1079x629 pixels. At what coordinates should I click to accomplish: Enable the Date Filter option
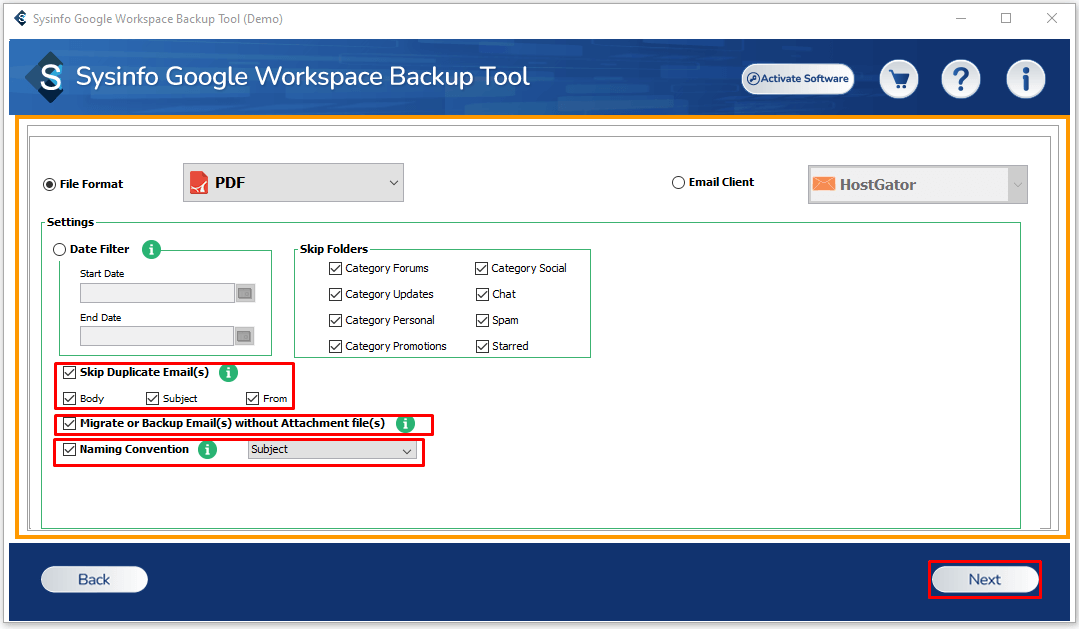point(60,249)
